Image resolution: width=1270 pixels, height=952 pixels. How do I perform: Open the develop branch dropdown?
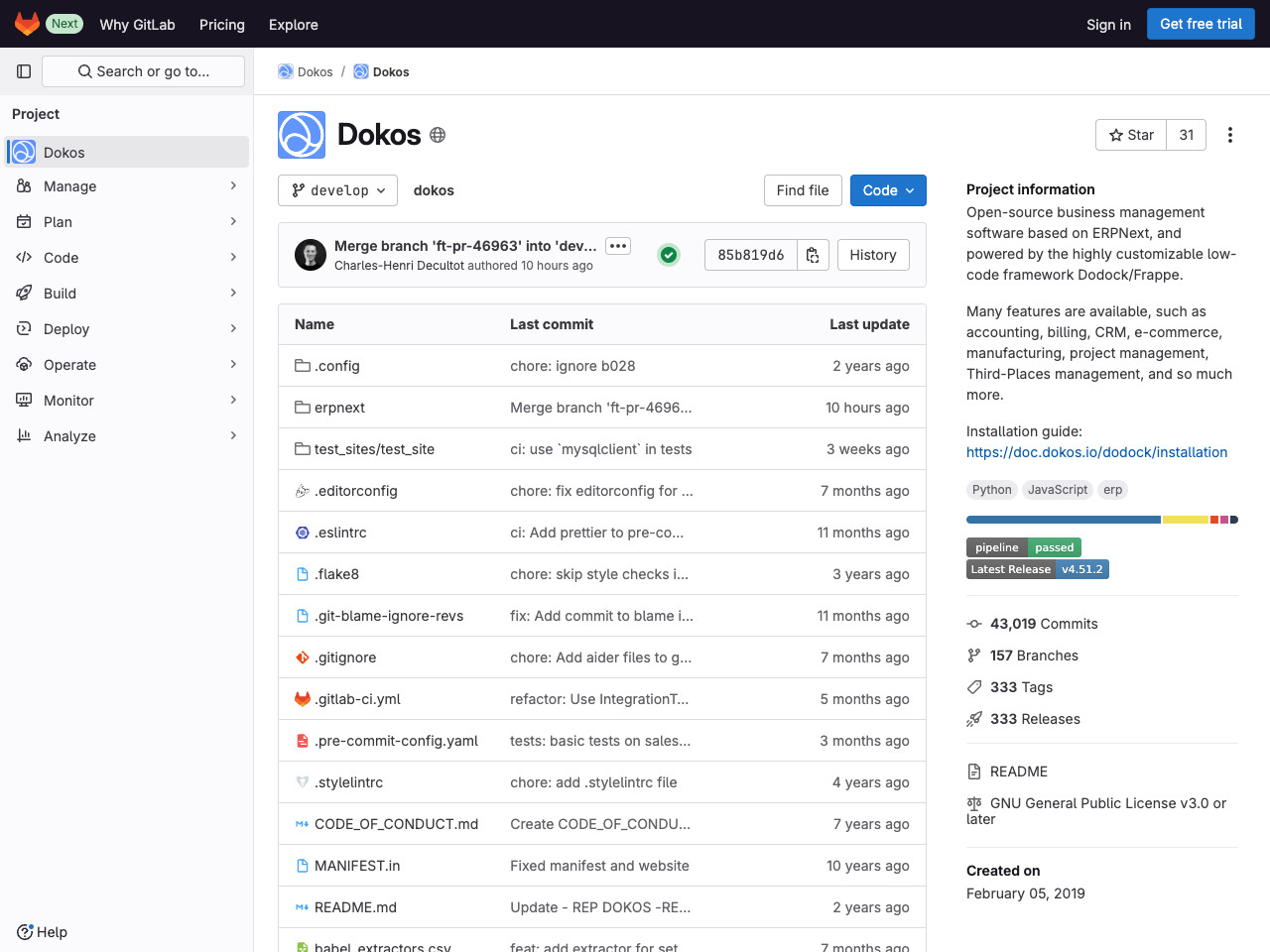point(337,190)
